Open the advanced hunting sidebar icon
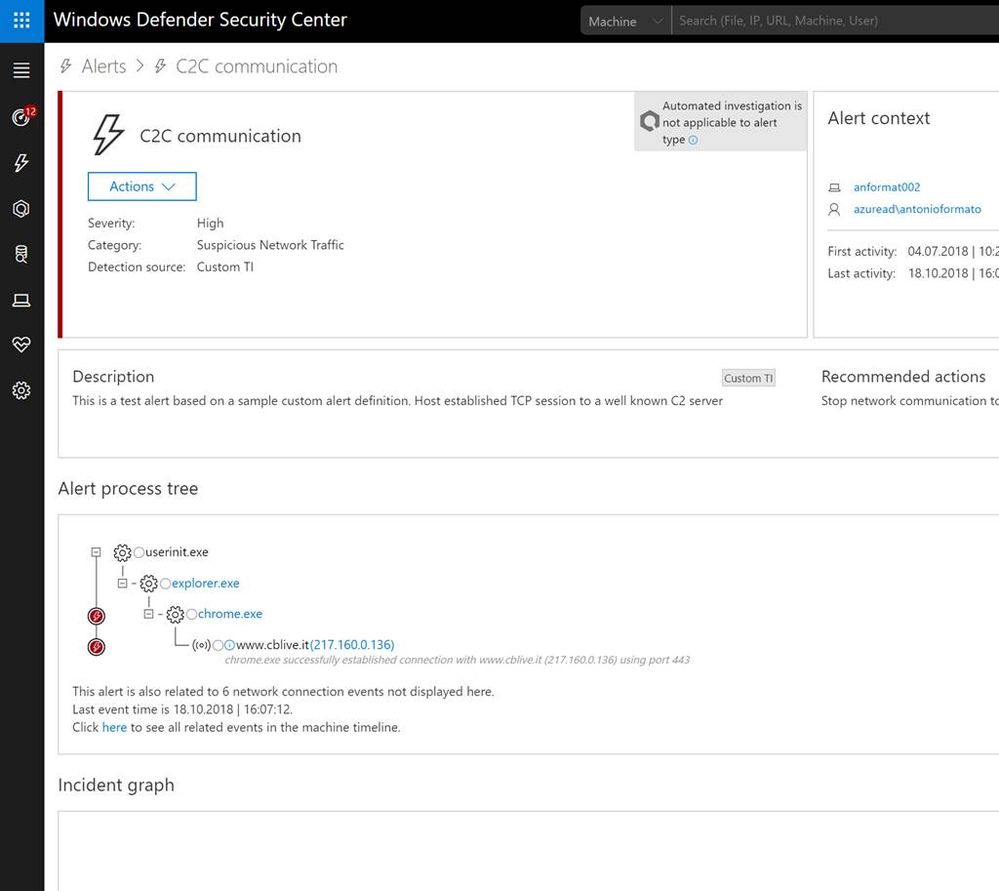999x891 pixels. pos(21,254)
